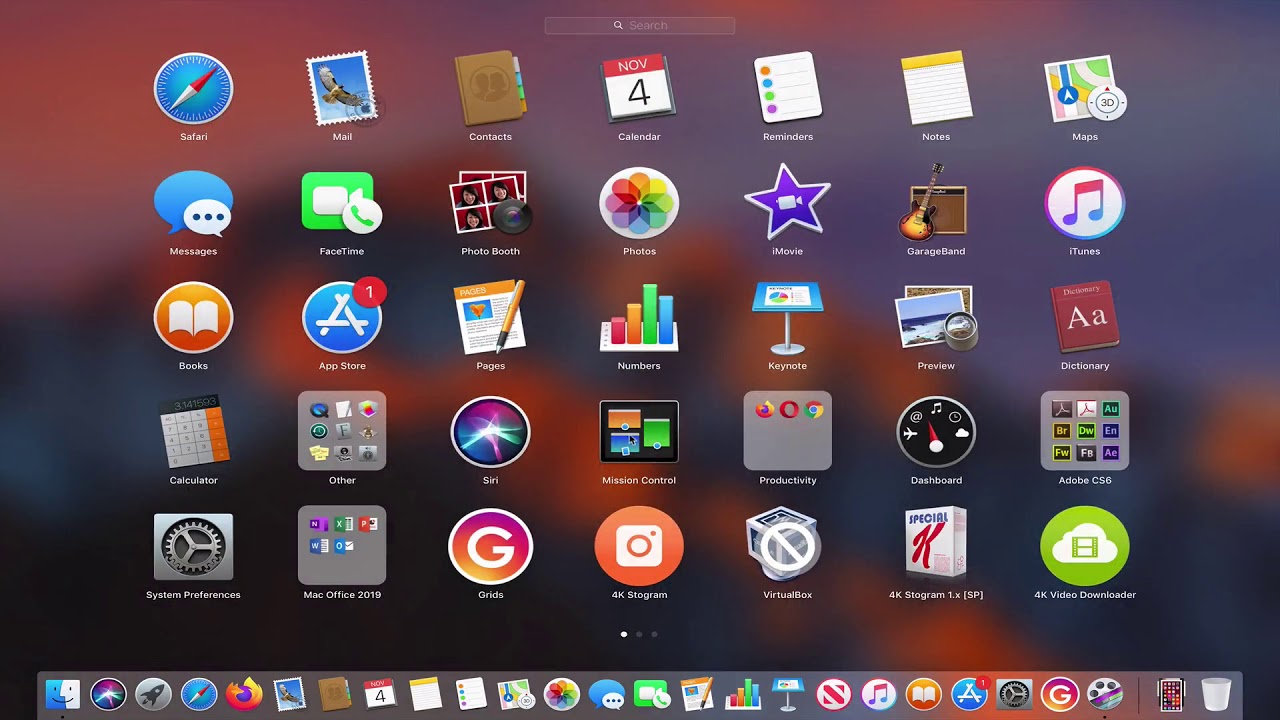The image size is (1280, 720).
Task: Open Trash in the Dock
Action: (x=1216, y=693)
